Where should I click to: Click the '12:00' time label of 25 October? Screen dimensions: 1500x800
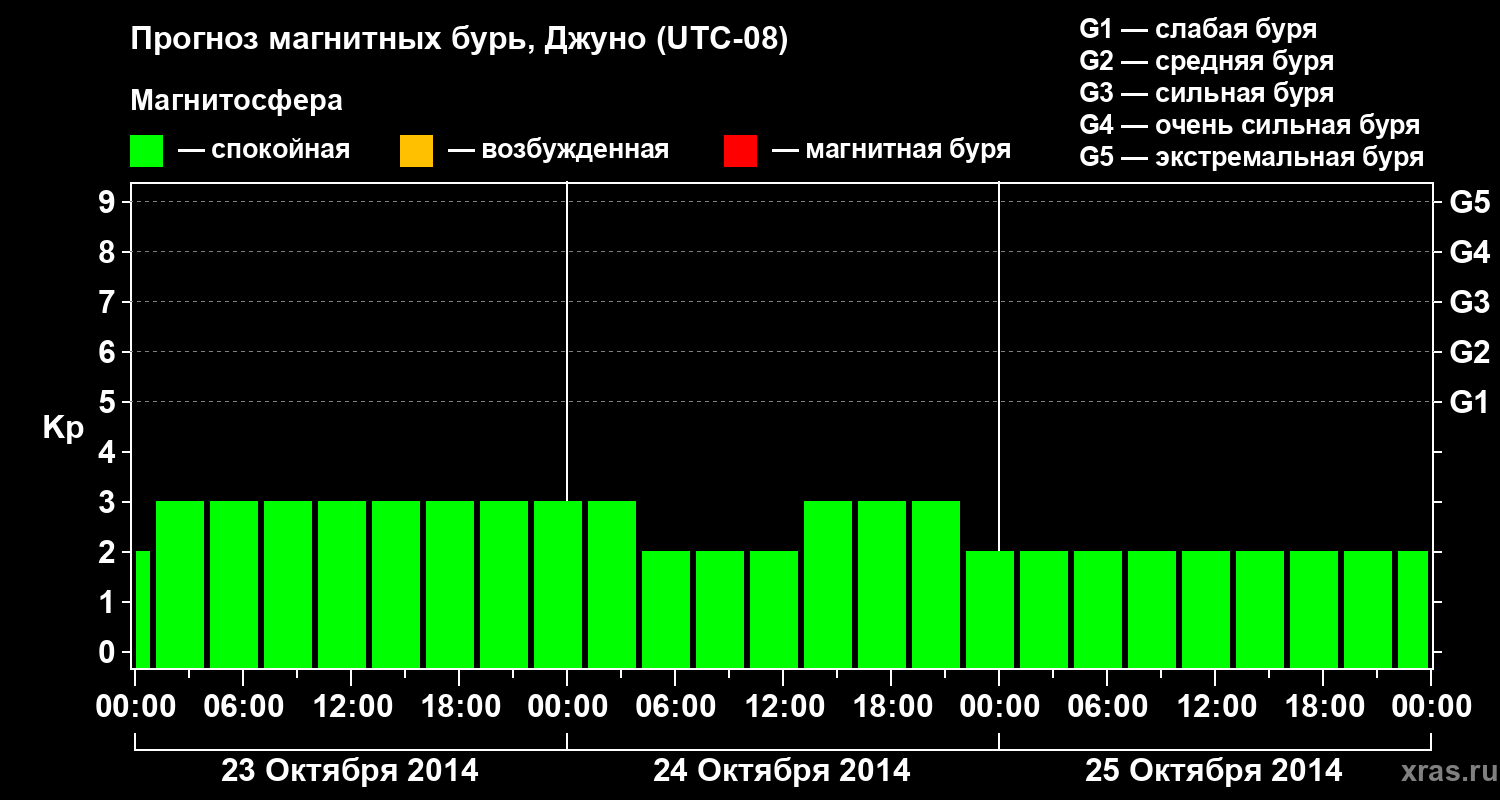(x=1215, y=707)
